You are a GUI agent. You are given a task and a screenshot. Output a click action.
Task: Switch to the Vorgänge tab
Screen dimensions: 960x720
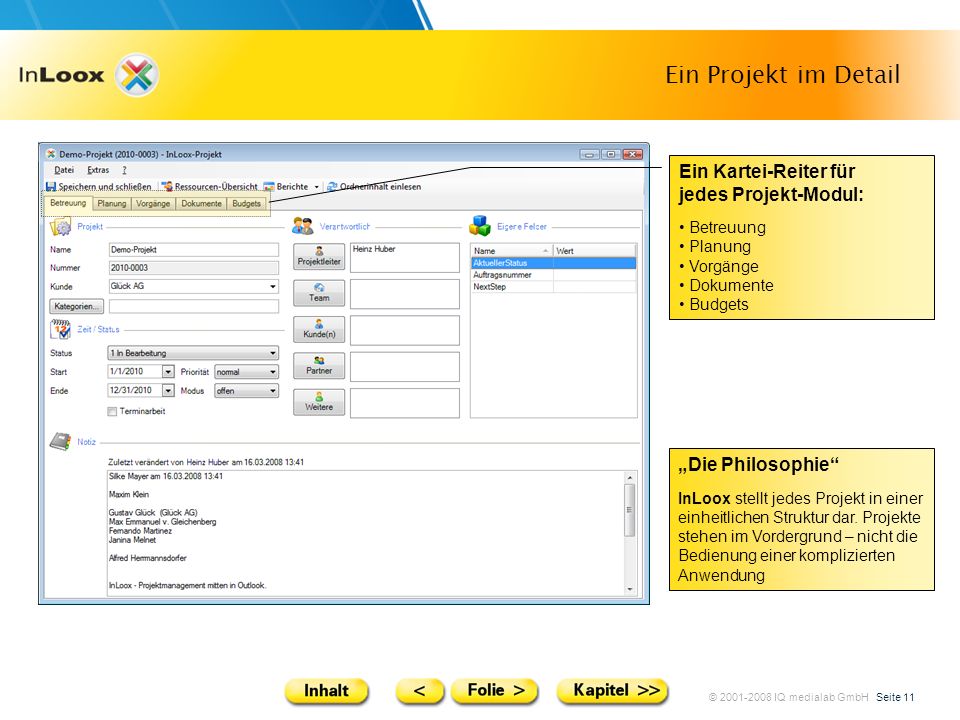coord(153,203)
